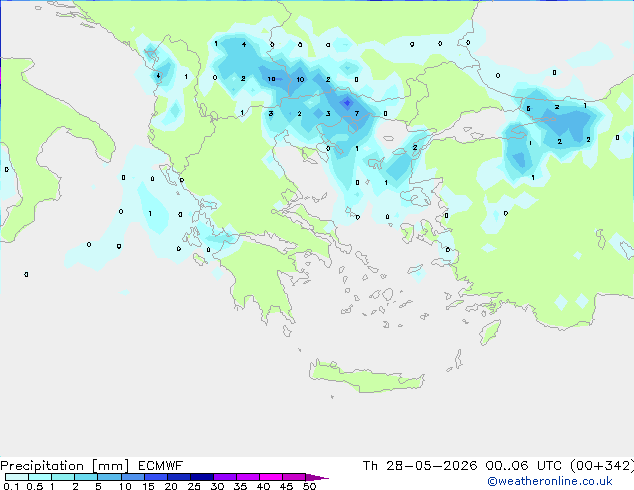634x490 pixels.
Task: Click the '15' legend scale label
Action: (x=148, y=486)
